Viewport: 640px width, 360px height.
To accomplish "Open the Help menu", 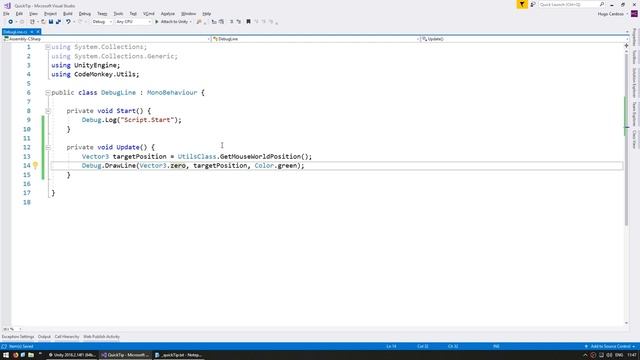I will click(x=207, y=14).
